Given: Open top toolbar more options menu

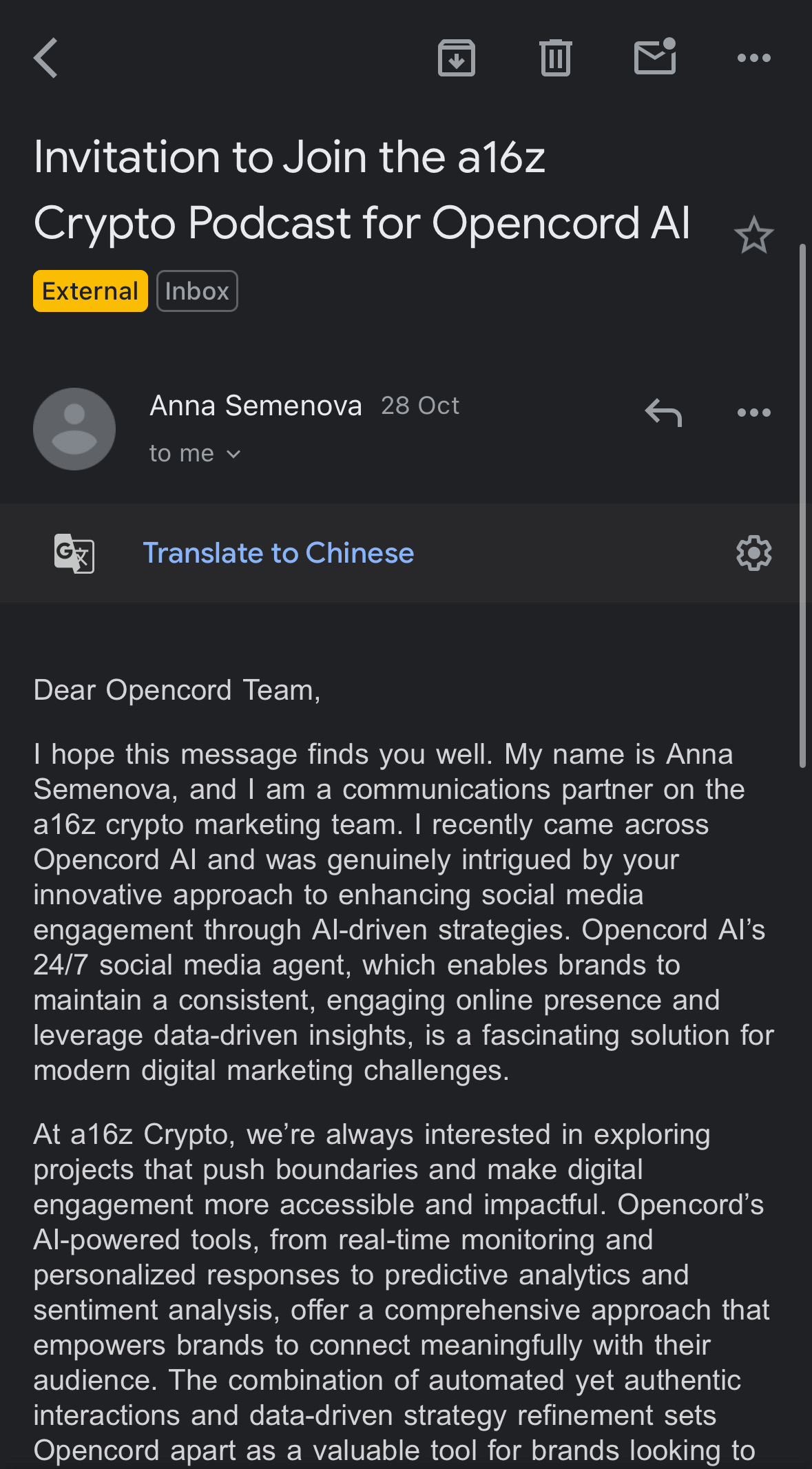Looking at the screenshot, I should pos(753,58).
